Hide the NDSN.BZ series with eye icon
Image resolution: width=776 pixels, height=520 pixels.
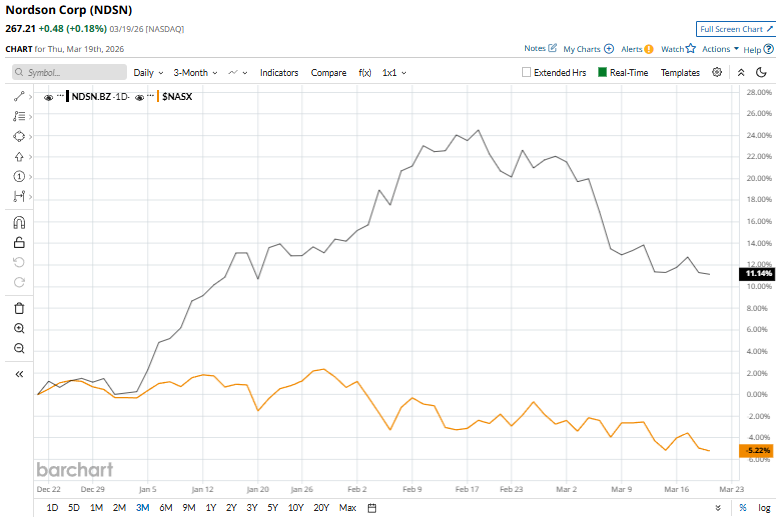coord(48,96)
